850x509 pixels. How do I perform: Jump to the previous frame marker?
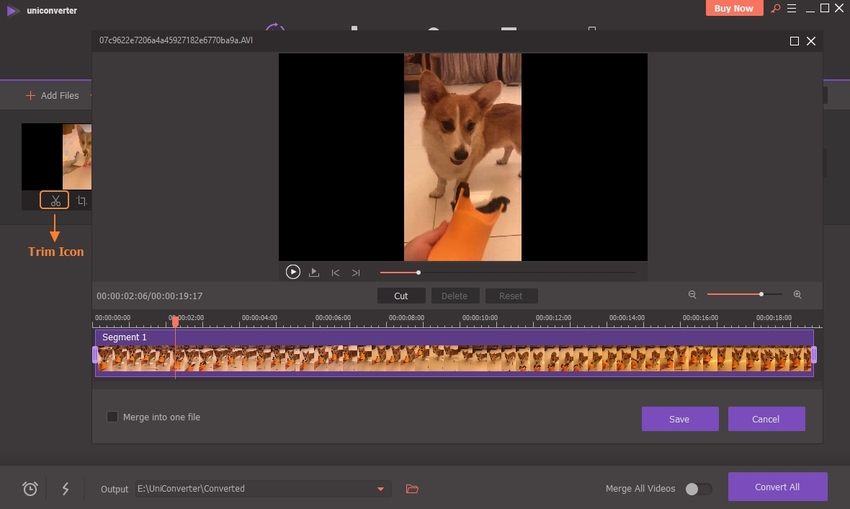[x=335, y=272]
